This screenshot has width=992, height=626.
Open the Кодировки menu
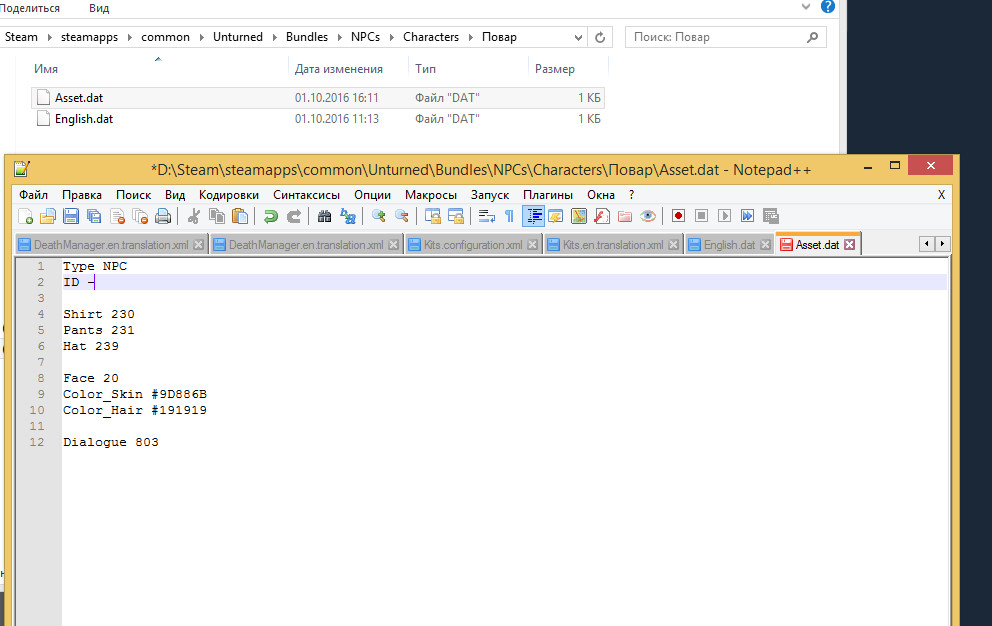pos(229,195)
